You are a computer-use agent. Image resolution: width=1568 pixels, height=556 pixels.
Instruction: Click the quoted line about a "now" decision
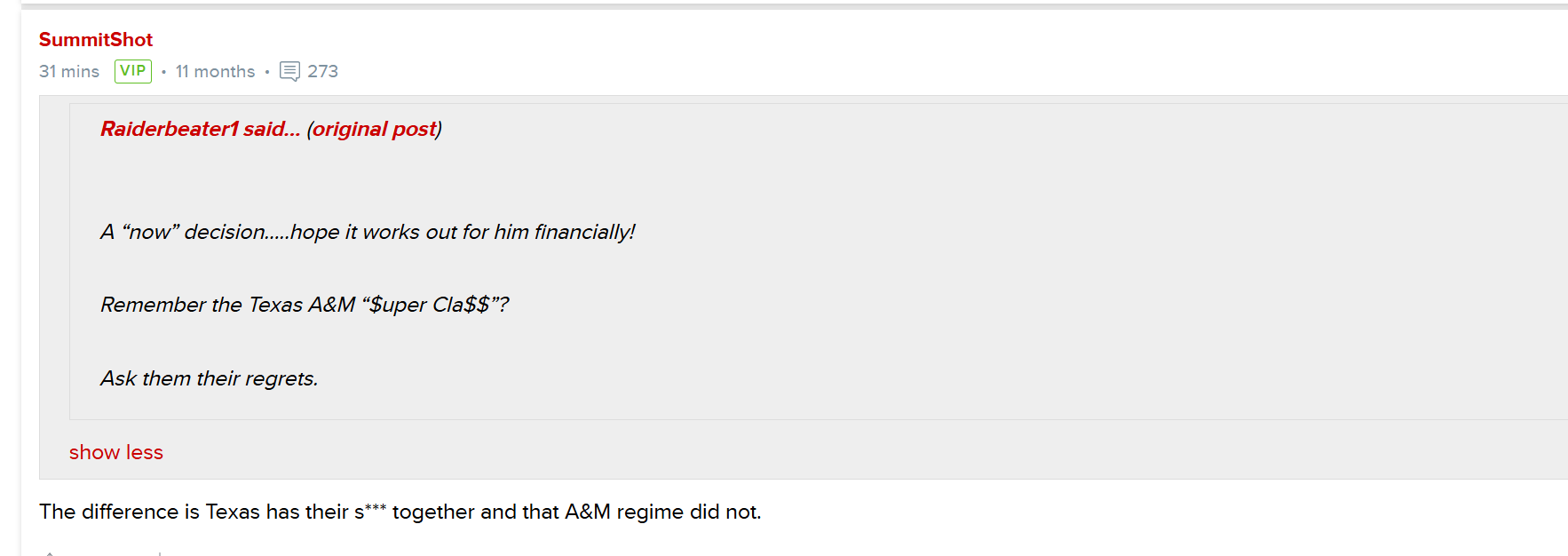(x=368, y=232)
